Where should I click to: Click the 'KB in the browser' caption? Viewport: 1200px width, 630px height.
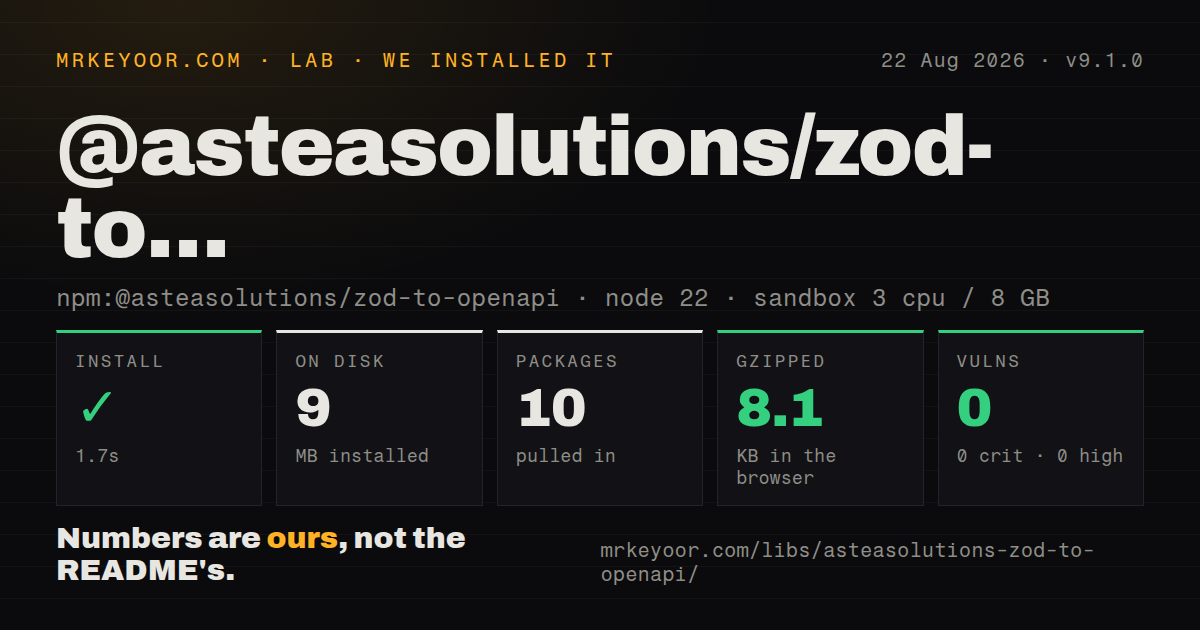tap(786, 467)
